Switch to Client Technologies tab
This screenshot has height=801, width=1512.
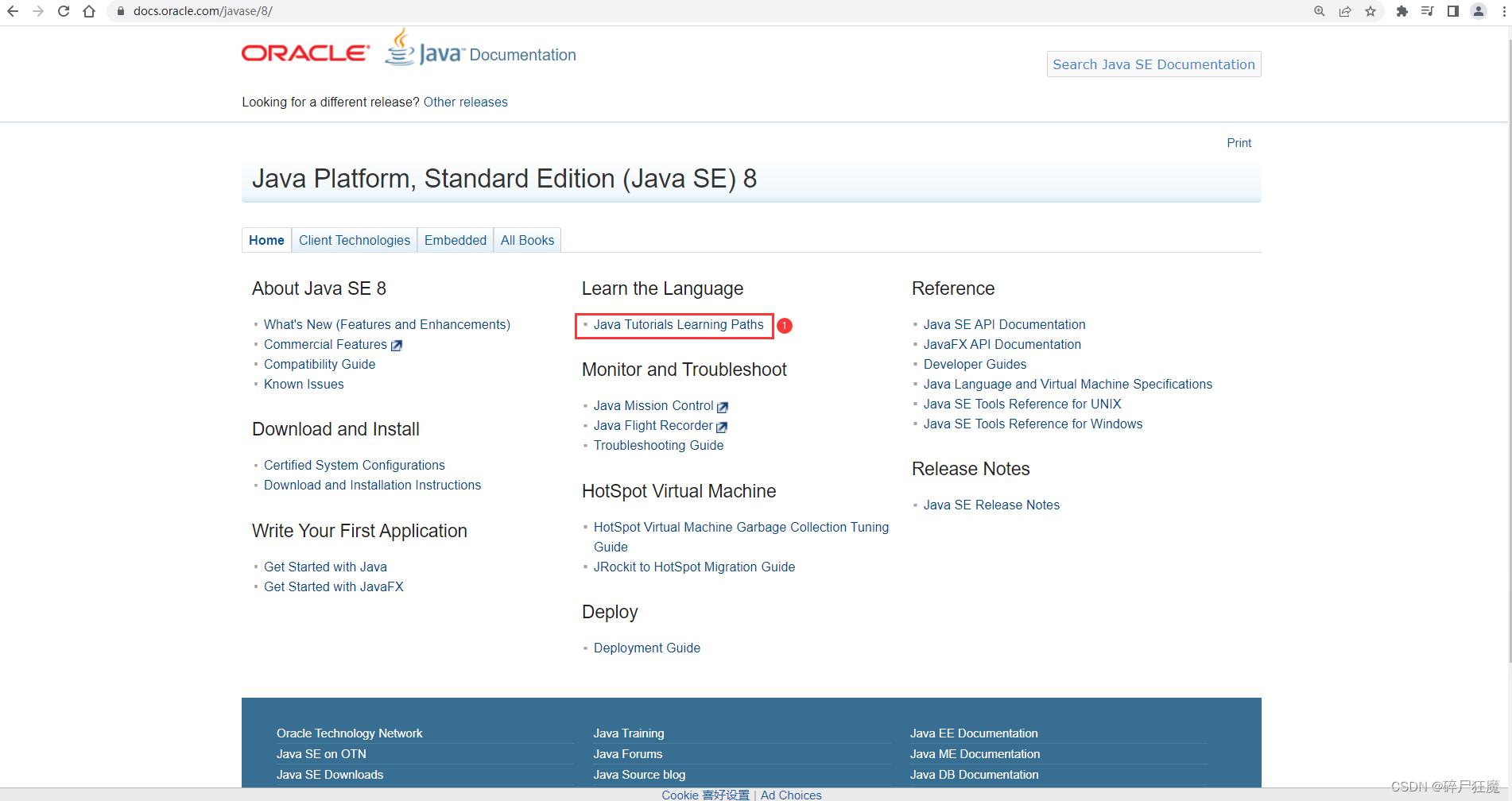[355, 240]
